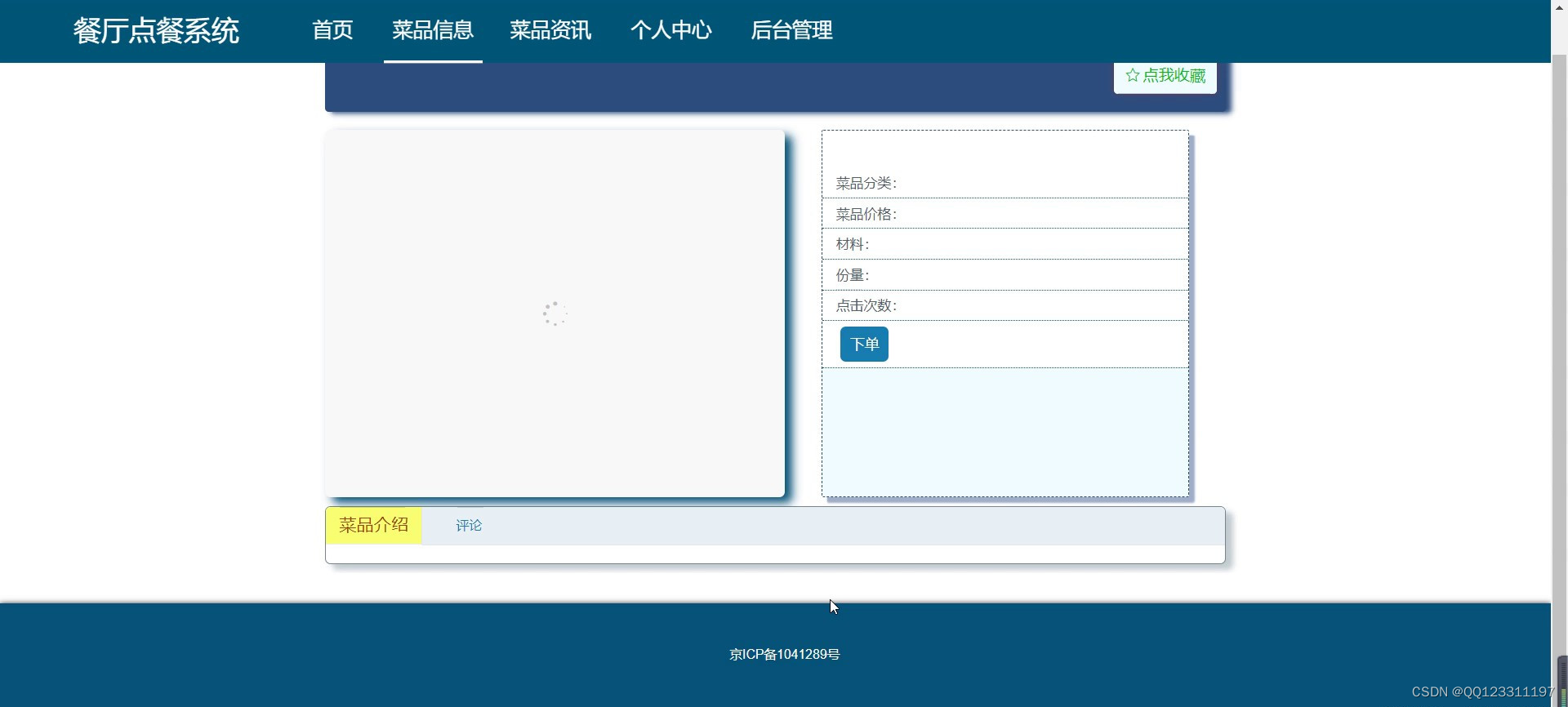Click the 下单 order button
This screenshot has height=707, width=1568.
click(864, 344)
